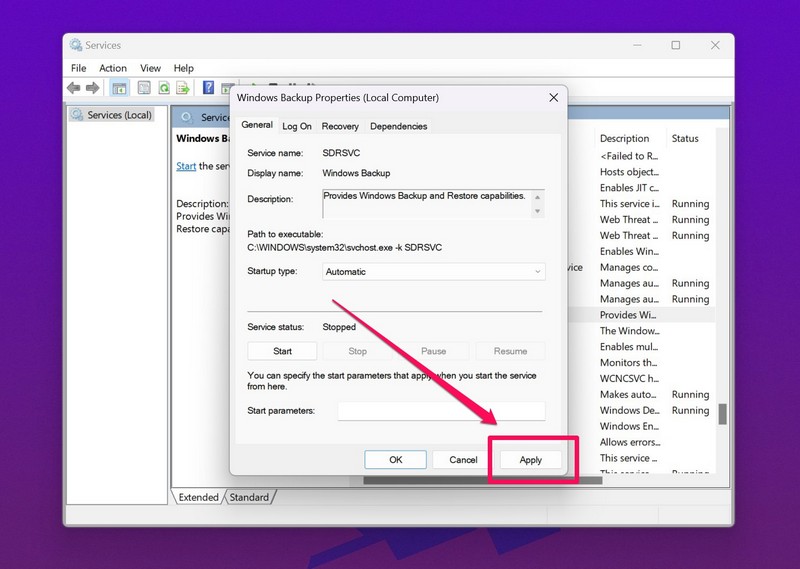
Task: Click the Back arrow toolbar icon
Action: pyautogui.click(x=74, y=88)
